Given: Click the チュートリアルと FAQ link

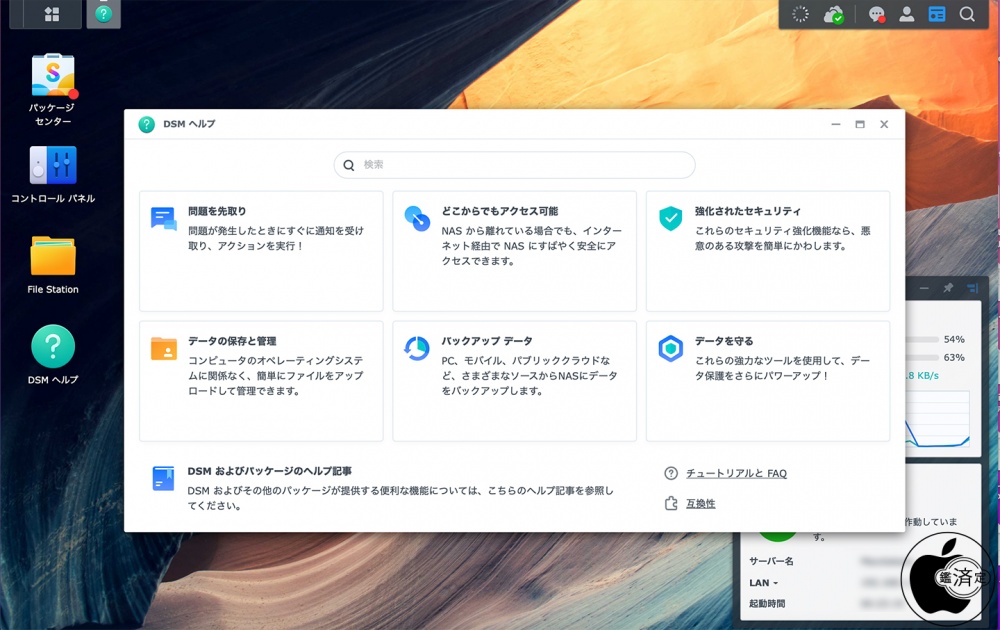Looking at the screenshot, I should (x=736, y=474).
